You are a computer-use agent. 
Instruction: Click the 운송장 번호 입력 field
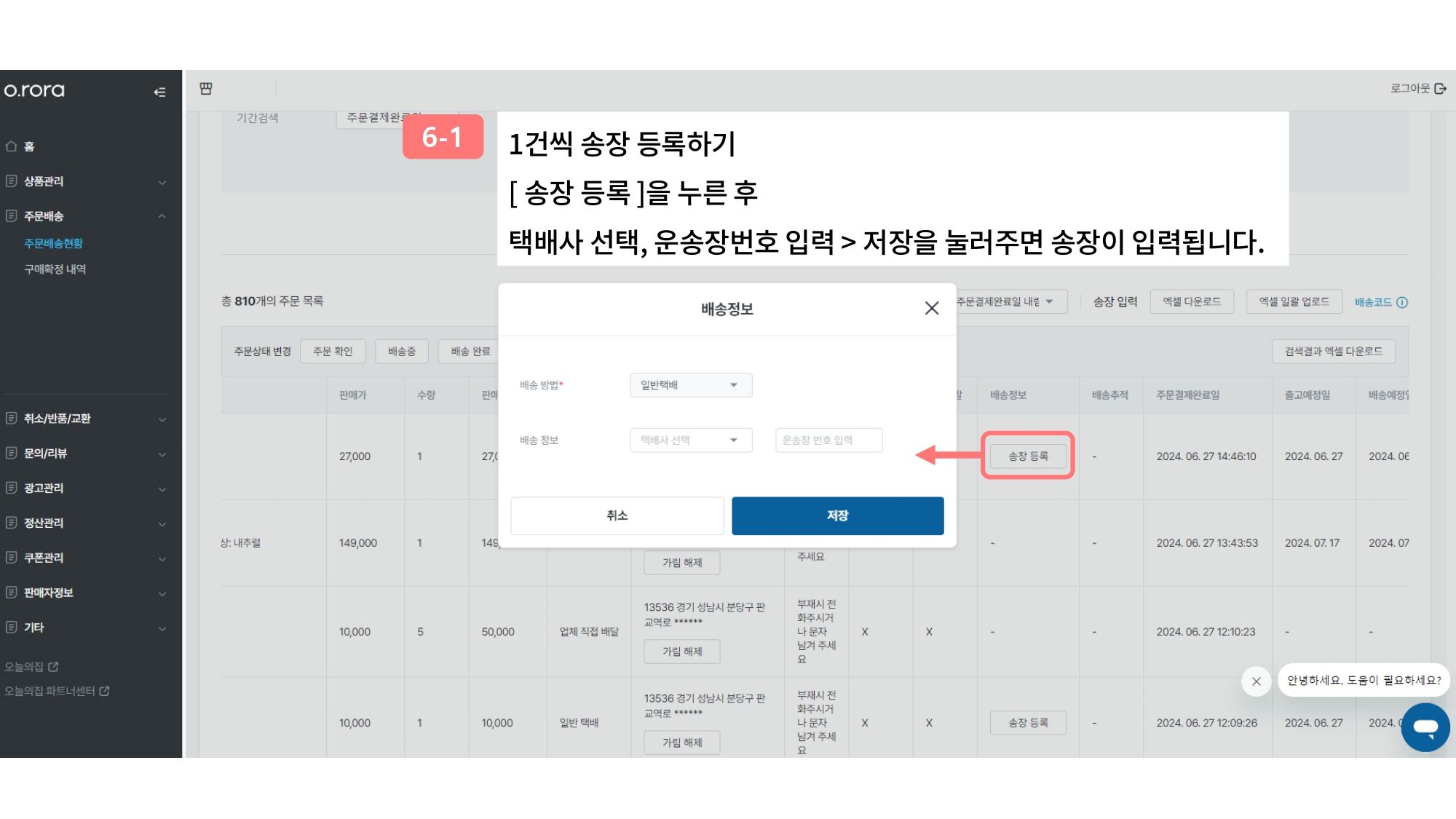(828, 440)
